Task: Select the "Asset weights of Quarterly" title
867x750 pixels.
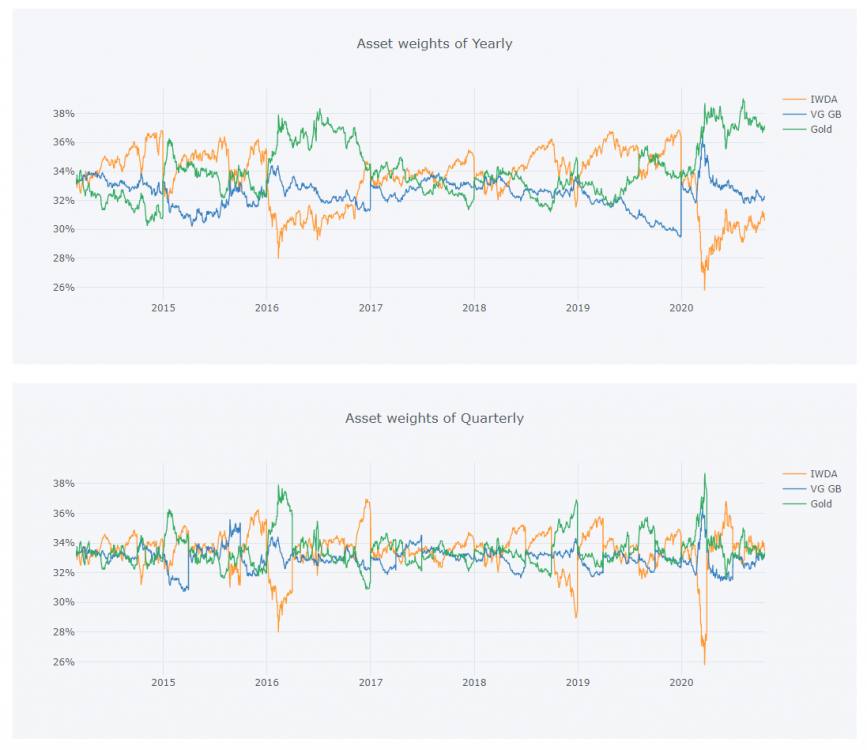Action: click(434, 418)
